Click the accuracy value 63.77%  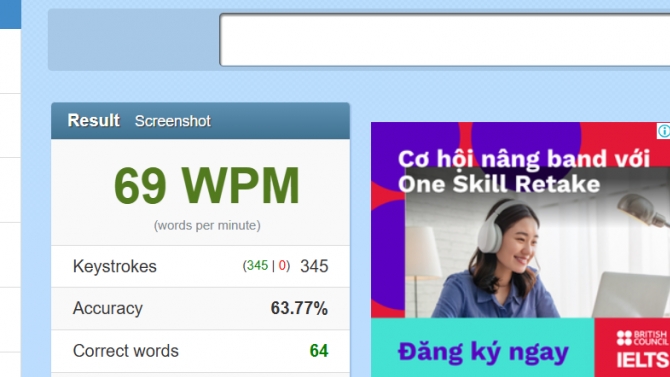[x=299, y=308]
